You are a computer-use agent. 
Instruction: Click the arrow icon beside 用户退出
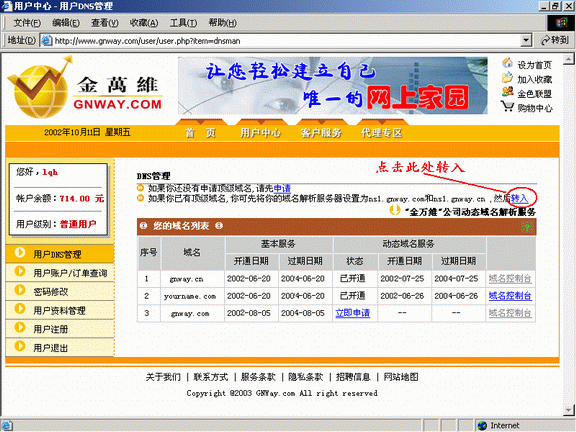click(x=20, y=346)
